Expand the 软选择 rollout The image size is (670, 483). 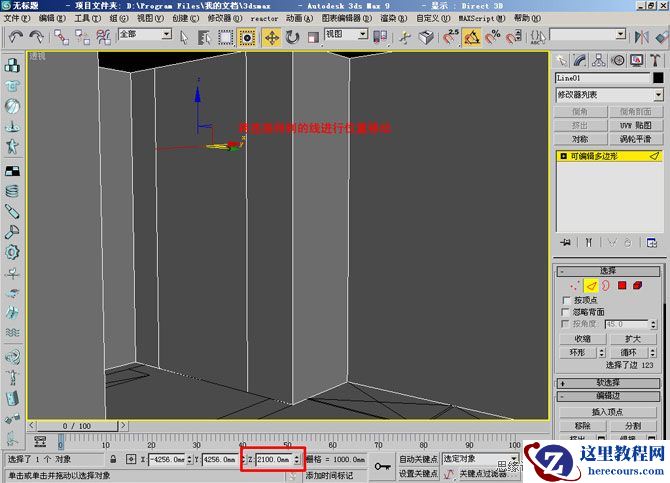pos(608,383)
